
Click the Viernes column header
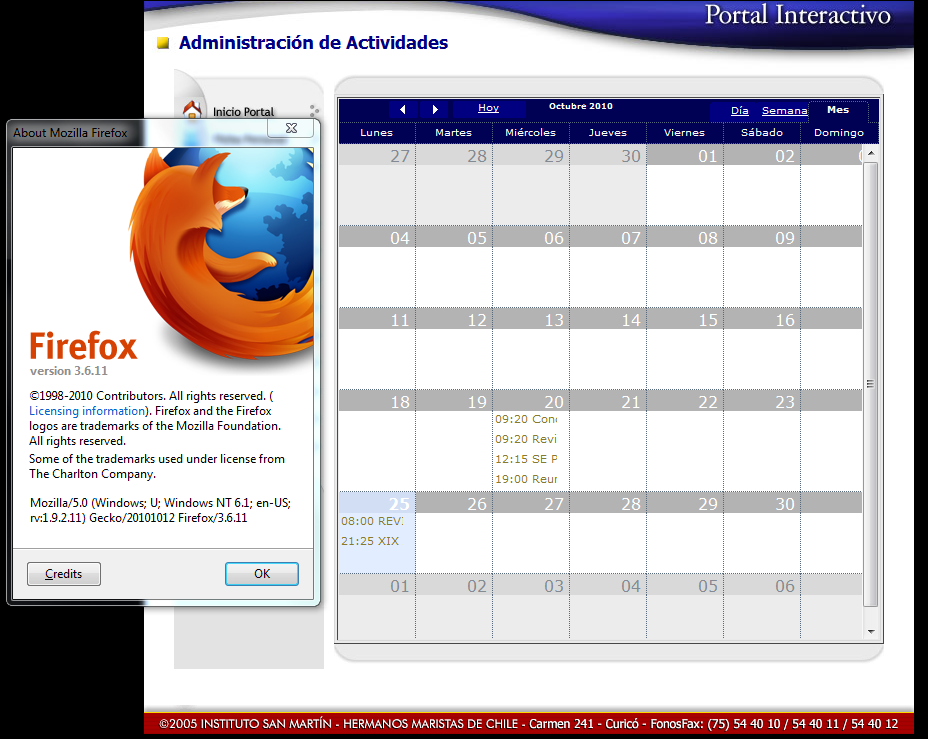(x=684, y=133)
